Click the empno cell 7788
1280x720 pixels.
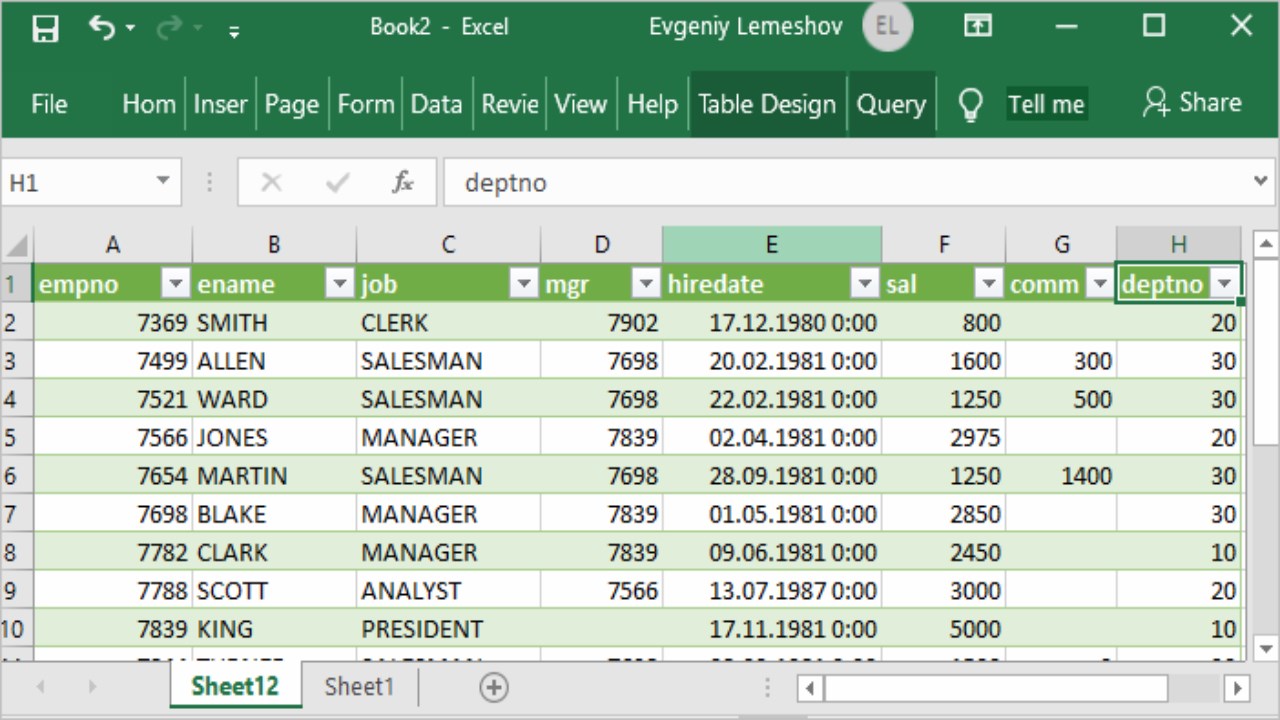pyautogui.click(x=113, y=591)
